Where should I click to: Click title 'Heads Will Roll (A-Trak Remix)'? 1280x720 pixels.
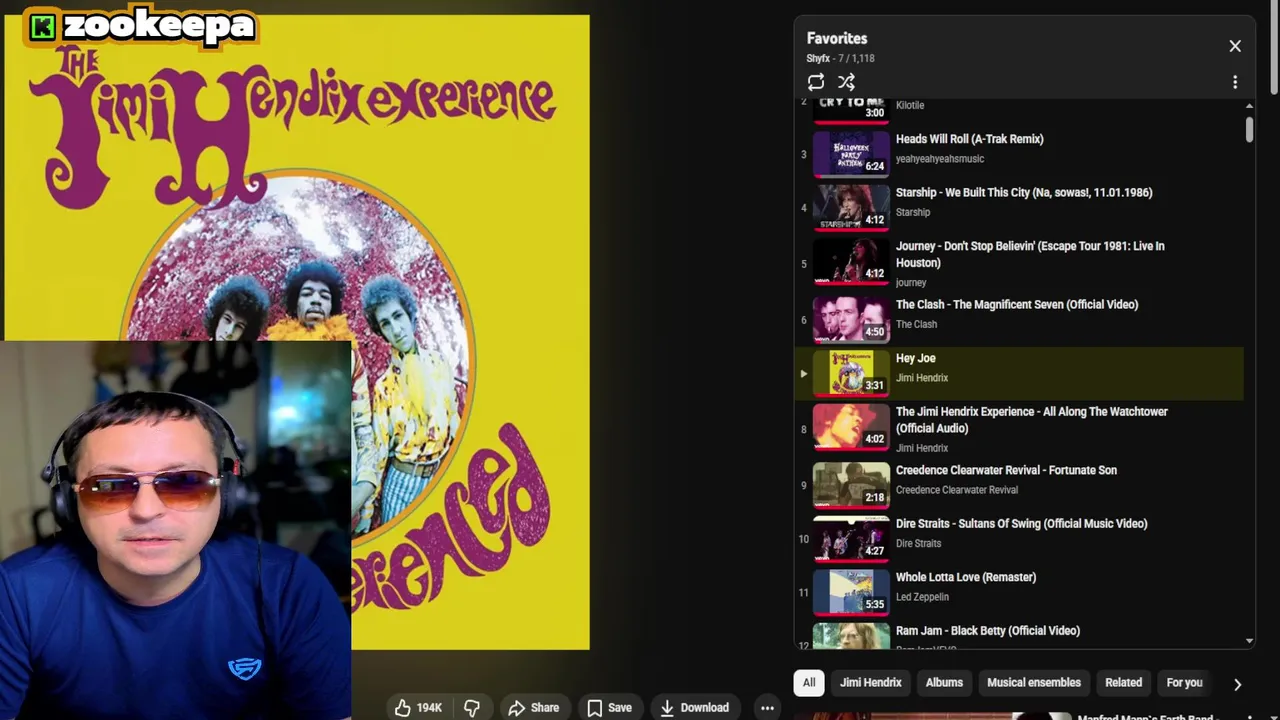click(x=969, y=139)
